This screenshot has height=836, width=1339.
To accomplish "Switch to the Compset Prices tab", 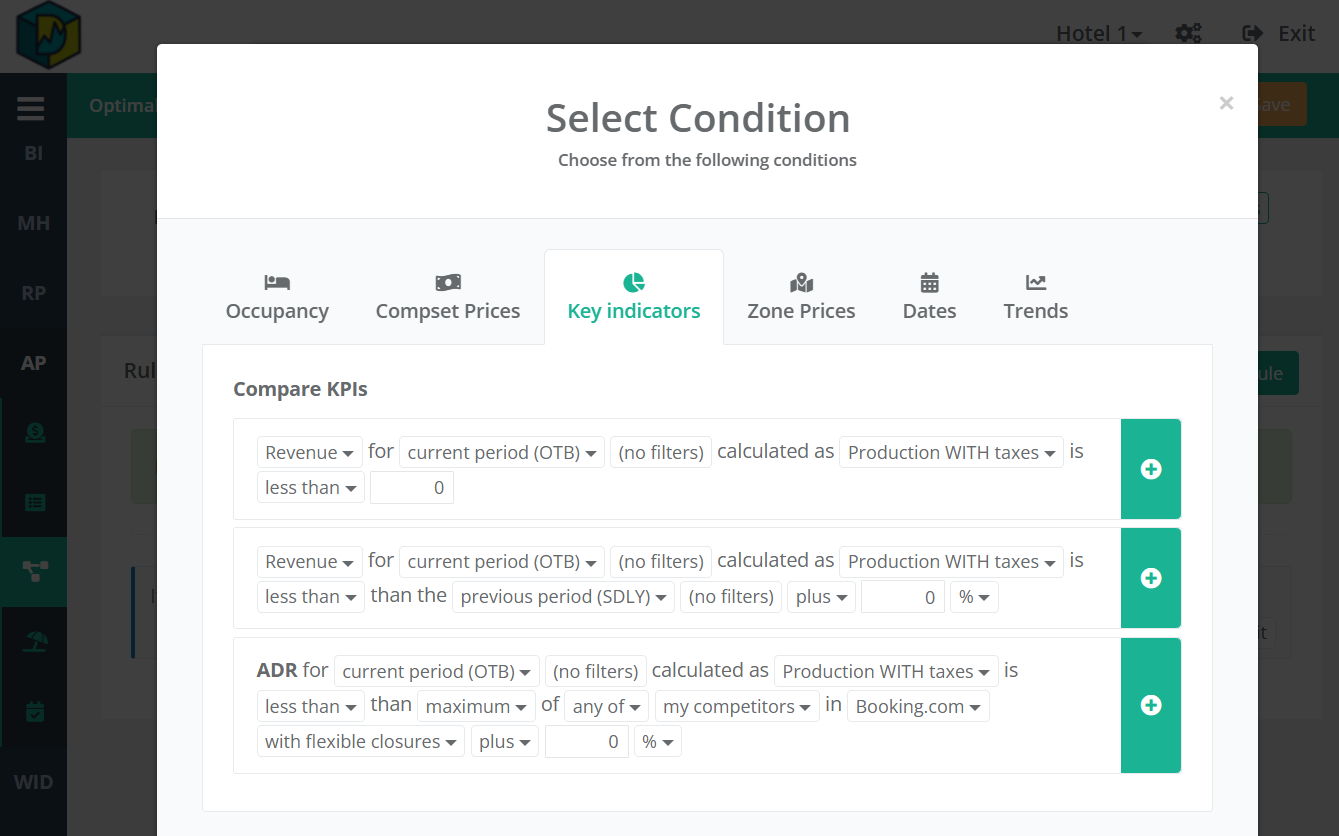I will 447,297.
